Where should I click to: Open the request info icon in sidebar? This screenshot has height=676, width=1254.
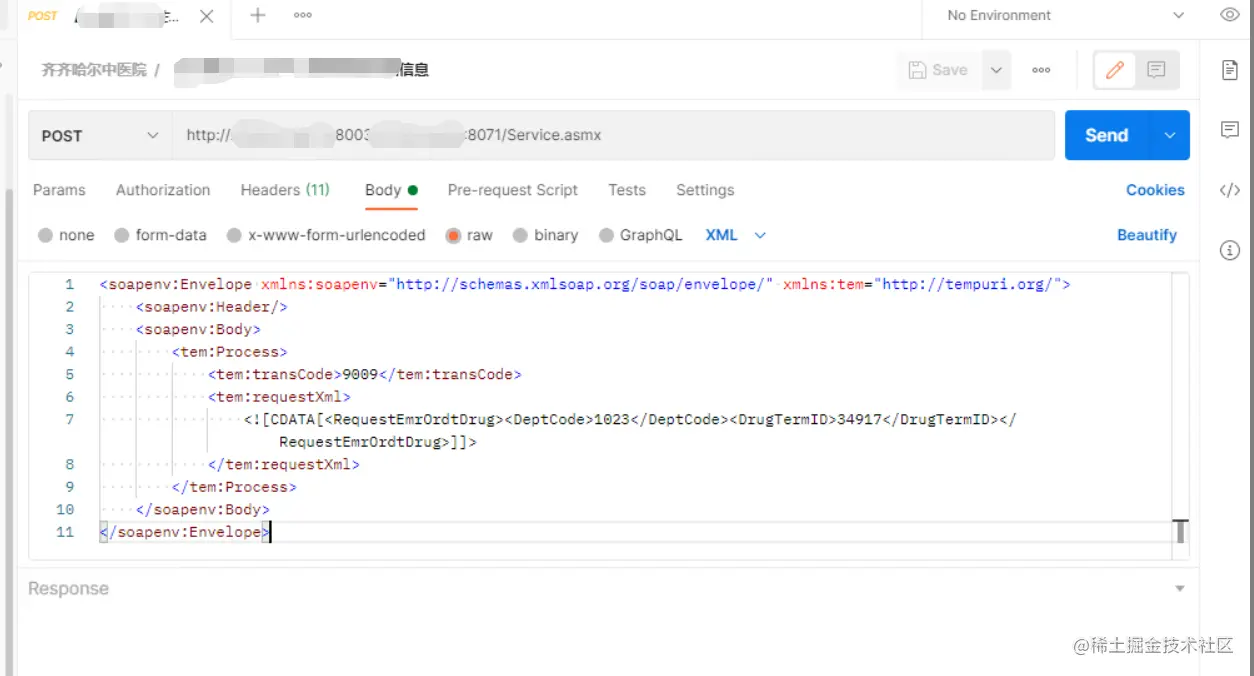[1230, 250]
